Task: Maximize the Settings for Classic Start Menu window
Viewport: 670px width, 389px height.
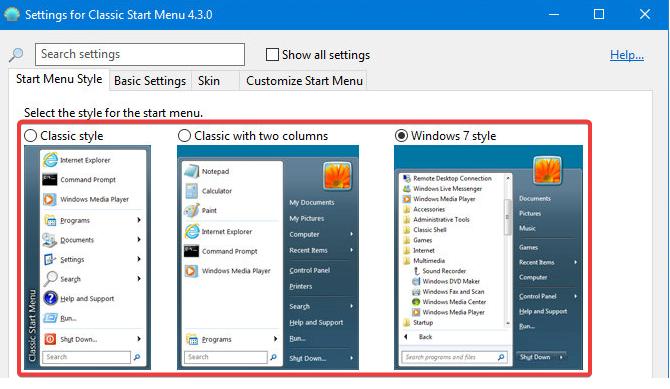Action: (x=599, y=15)
